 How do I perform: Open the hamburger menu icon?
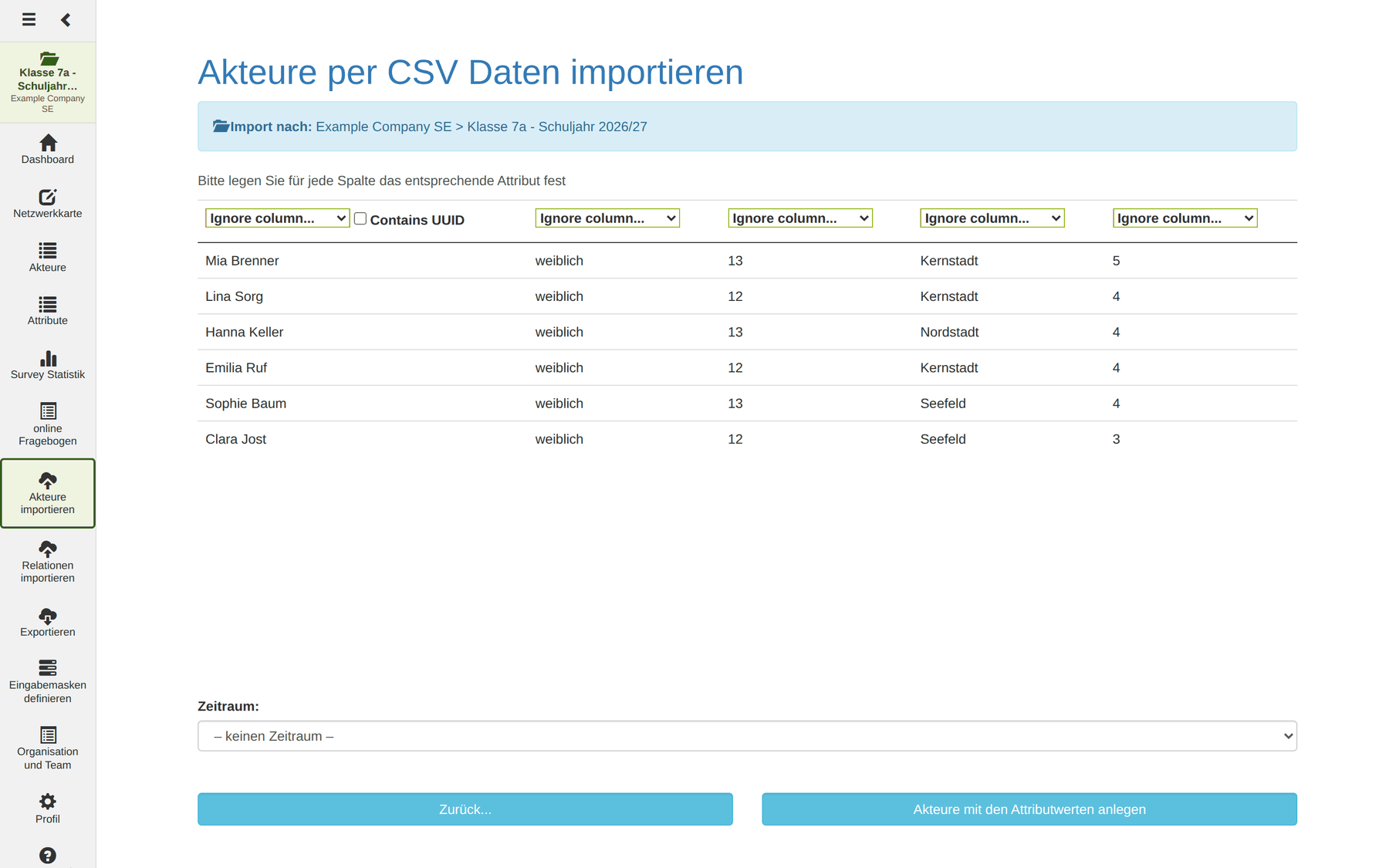[29, 19]
